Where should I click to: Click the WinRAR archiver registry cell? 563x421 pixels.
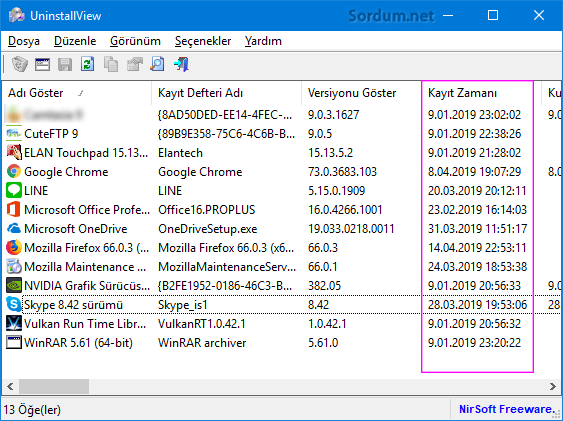pos(202,343)
